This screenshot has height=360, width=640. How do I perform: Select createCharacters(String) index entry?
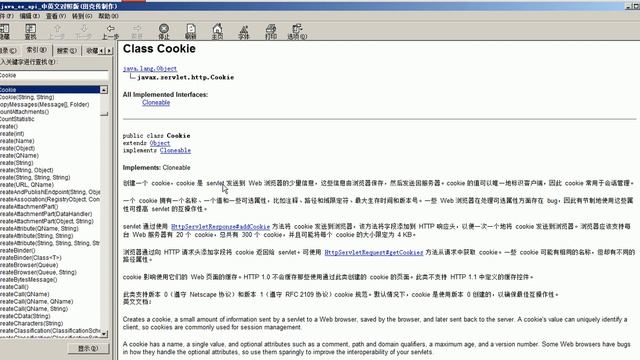[x=31, y=323]
